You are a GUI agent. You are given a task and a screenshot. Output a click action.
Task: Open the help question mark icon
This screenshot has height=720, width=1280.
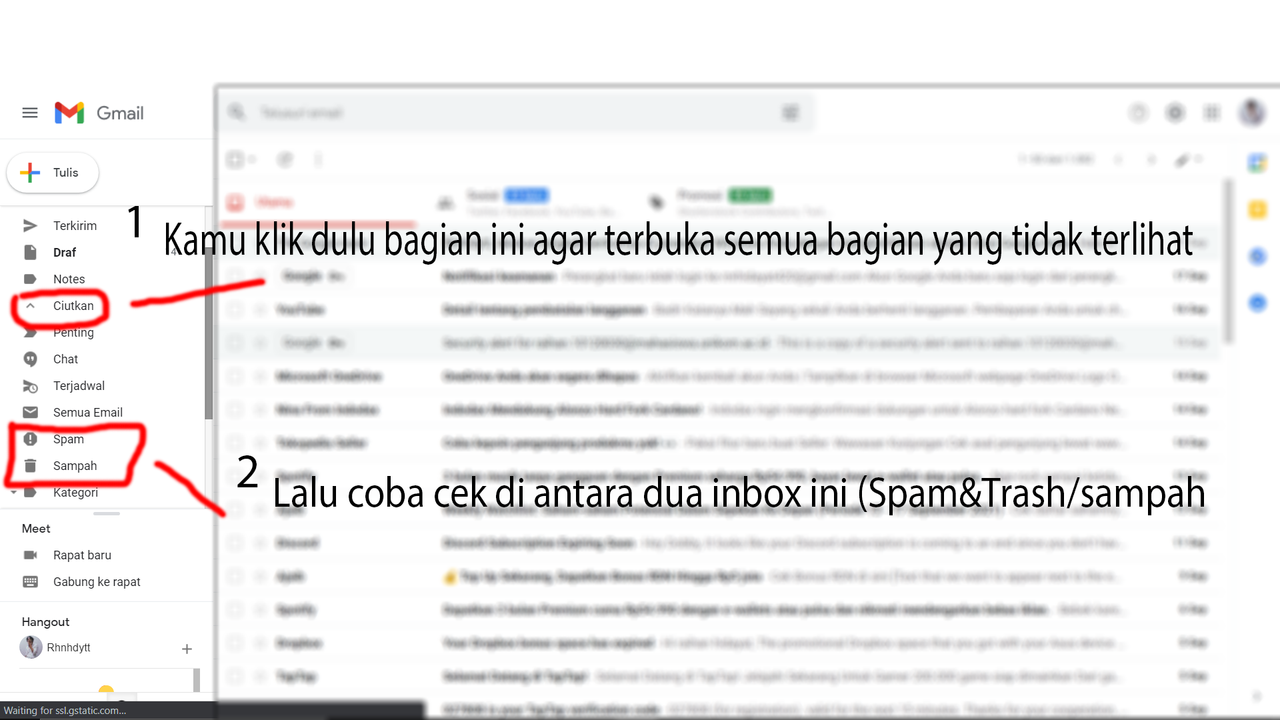coord(1138,113)
